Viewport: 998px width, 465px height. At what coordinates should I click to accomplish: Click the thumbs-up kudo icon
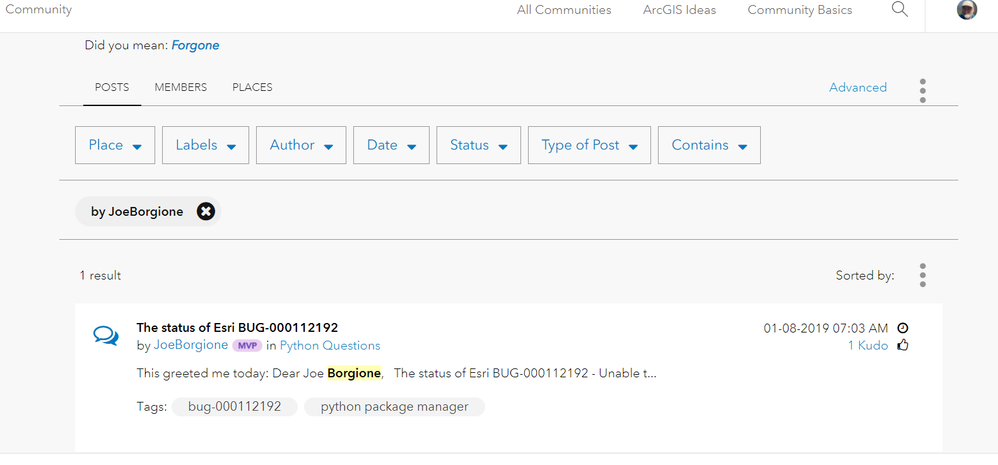(x=903, y=345)
